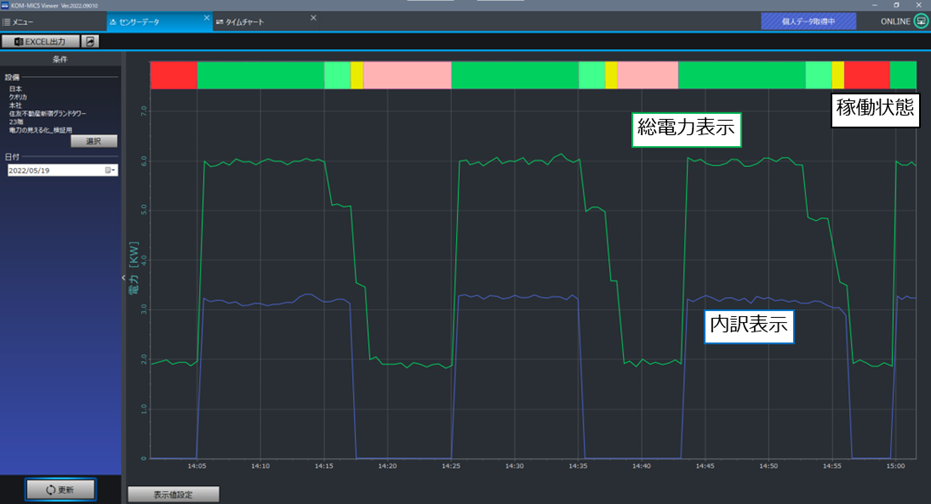
Task: Click the 条件 panel header
Action: pyautogui.click(x=60, y=59)
